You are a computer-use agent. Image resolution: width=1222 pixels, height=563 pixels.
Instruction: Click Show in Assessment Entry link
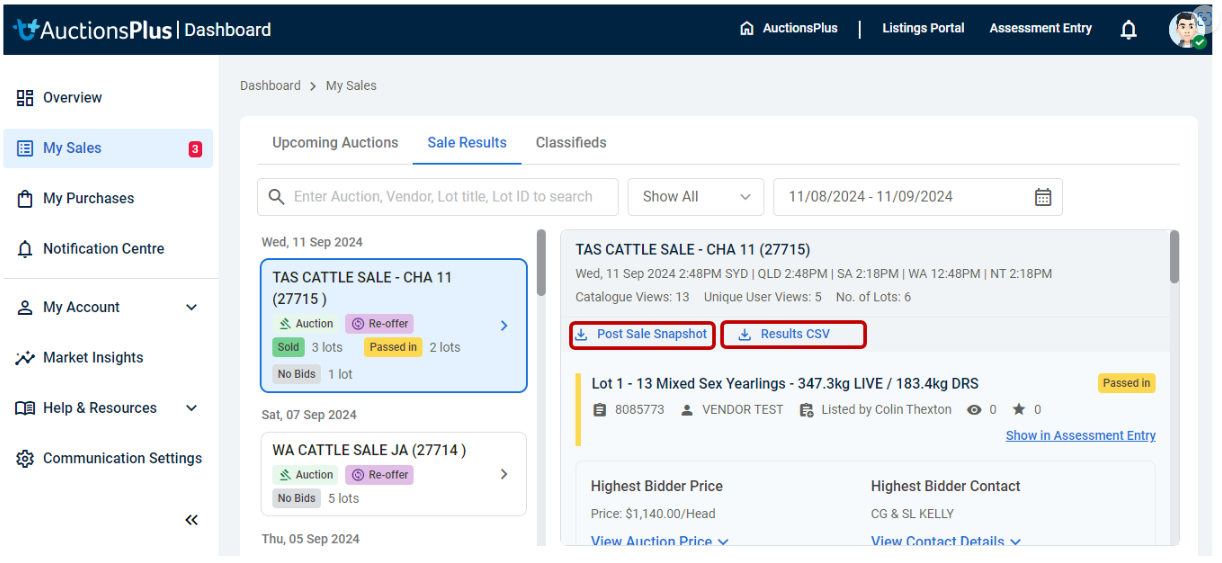(1081, 436)
